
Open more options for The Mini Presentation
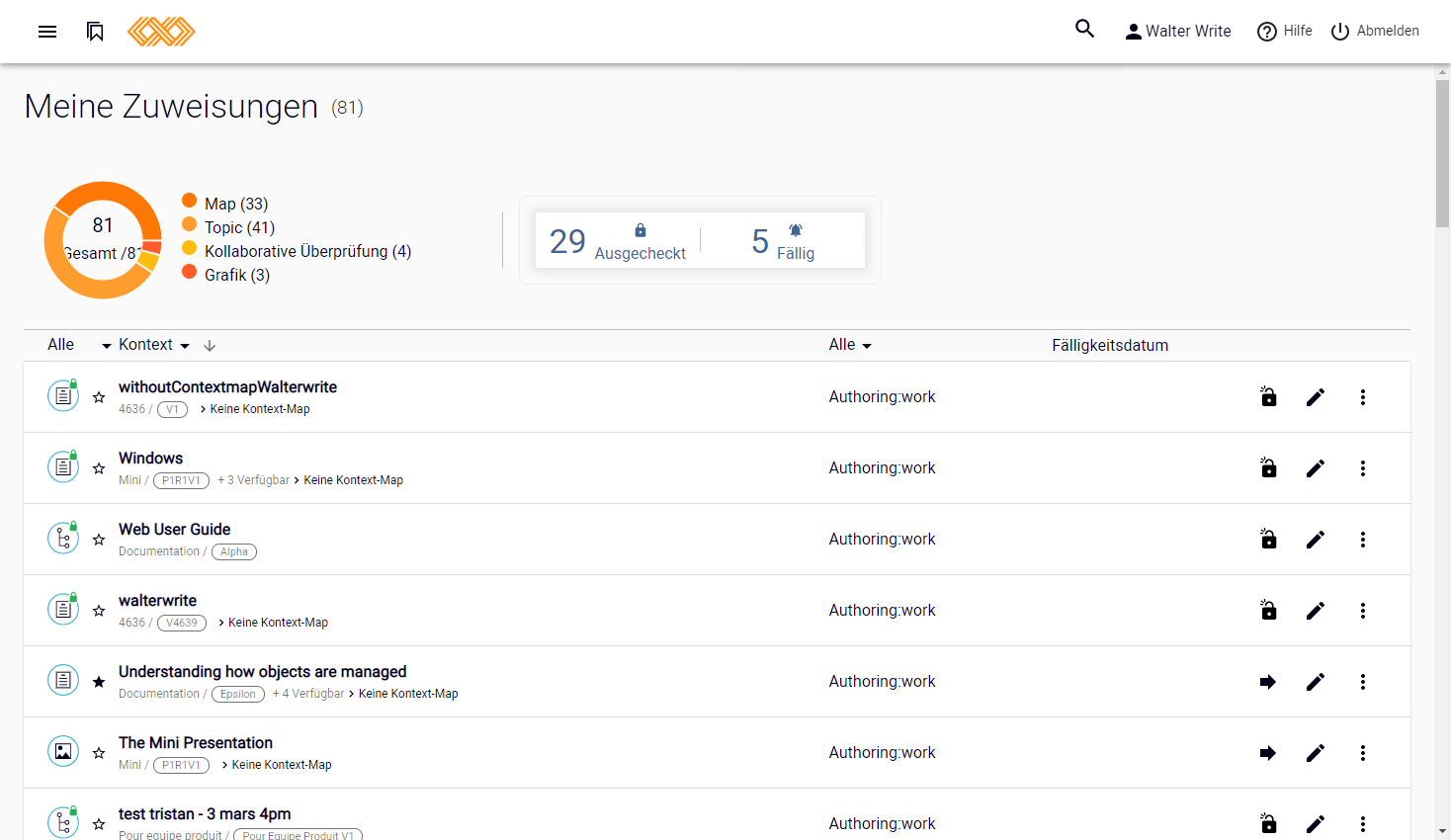(x=1363, y=753)
